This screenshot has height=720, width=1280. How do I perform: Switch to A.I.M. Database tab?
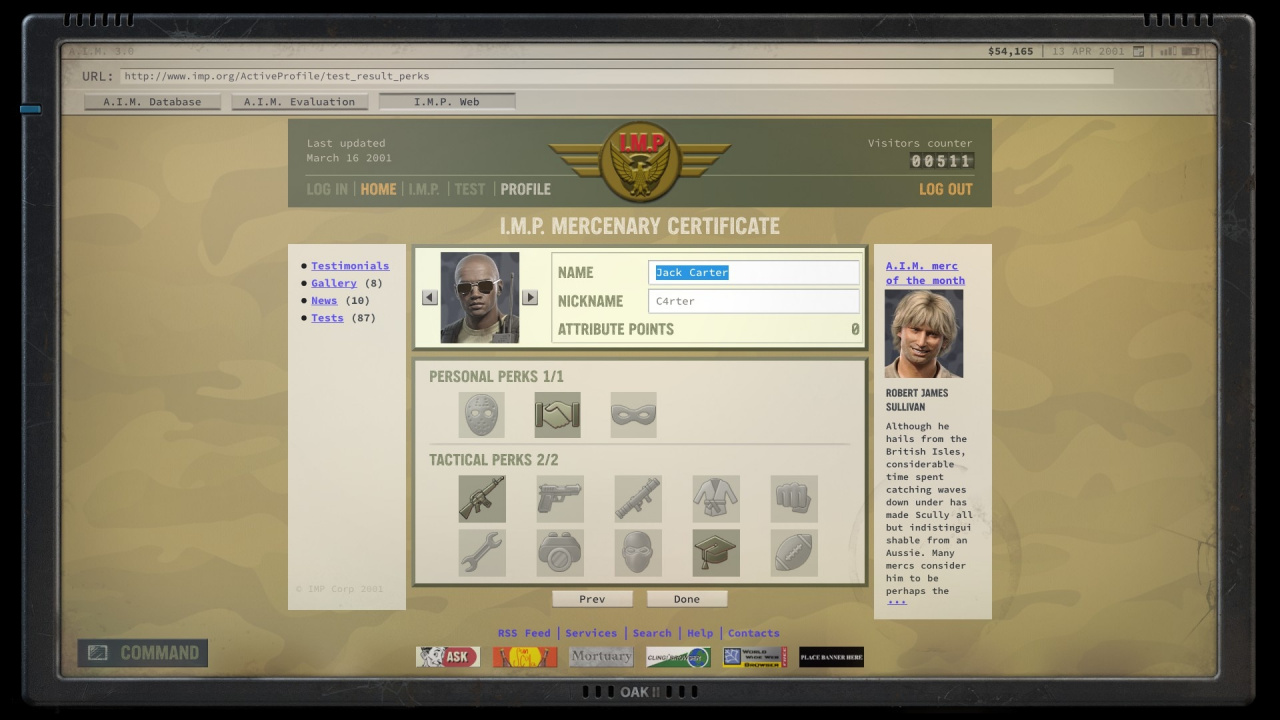pyautogui.click(x=152, y=102)
